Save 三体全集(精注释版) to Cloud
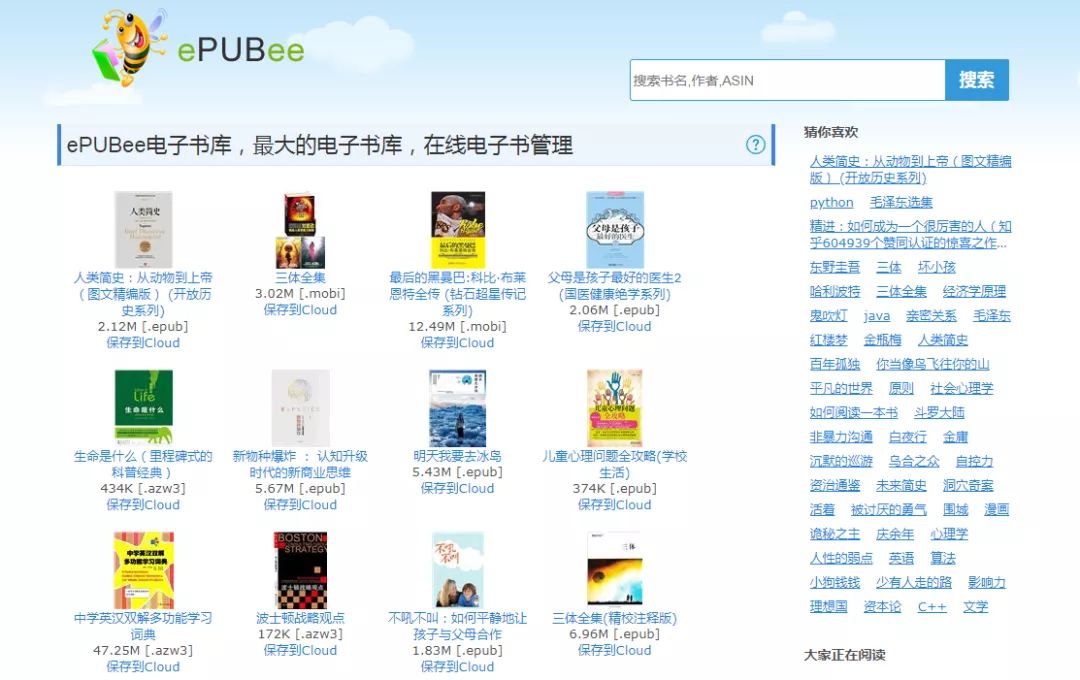 tap(613, 650)
